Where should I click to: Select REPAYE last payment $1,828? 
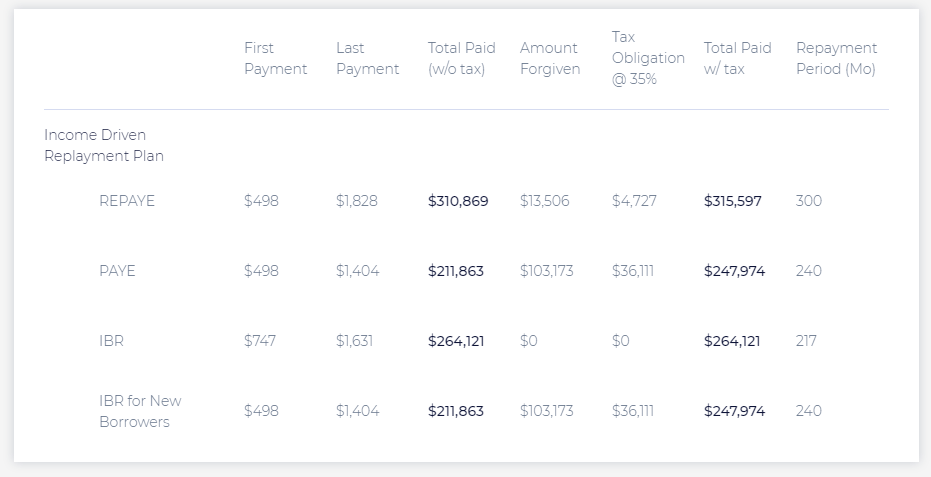tap(357, 201)
